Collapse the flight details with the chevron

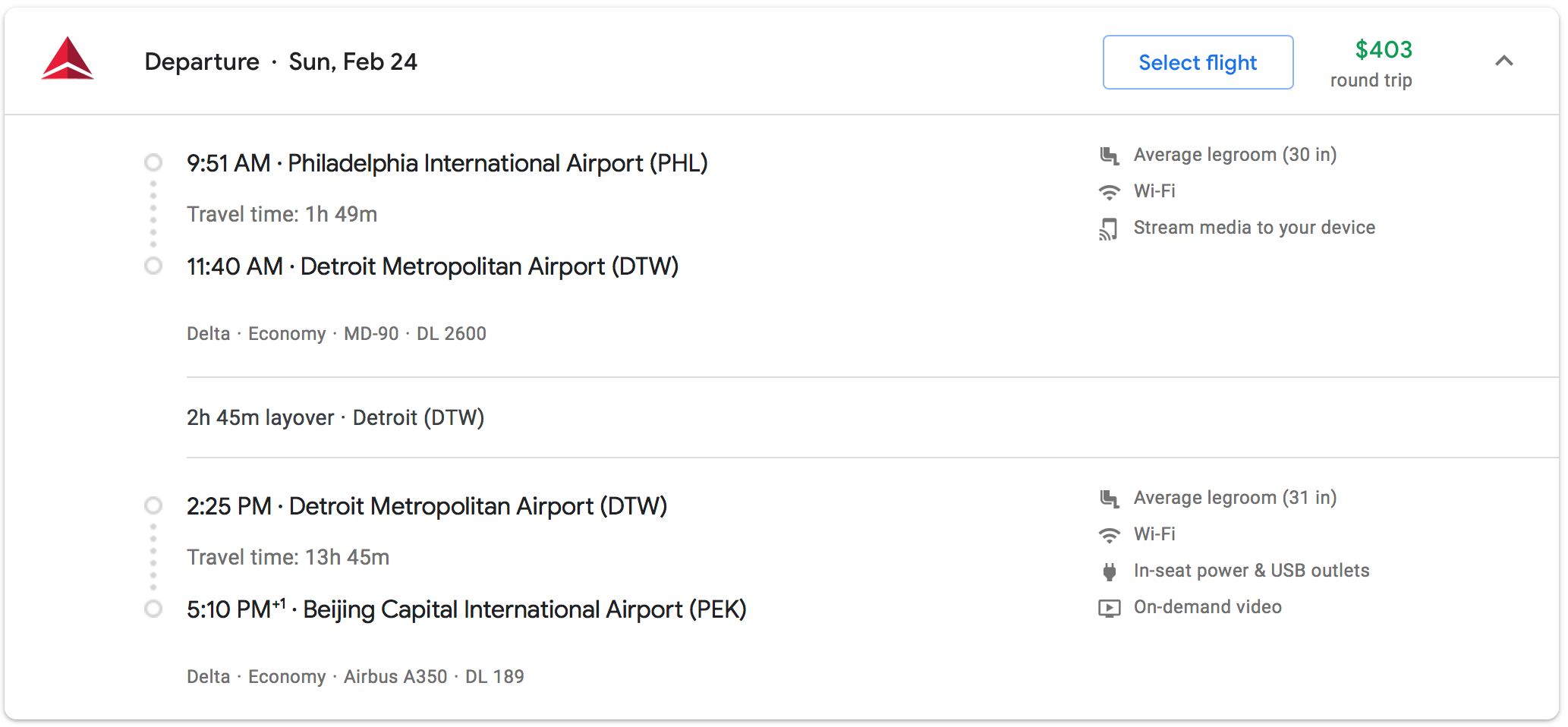[x=1503, y=61]
